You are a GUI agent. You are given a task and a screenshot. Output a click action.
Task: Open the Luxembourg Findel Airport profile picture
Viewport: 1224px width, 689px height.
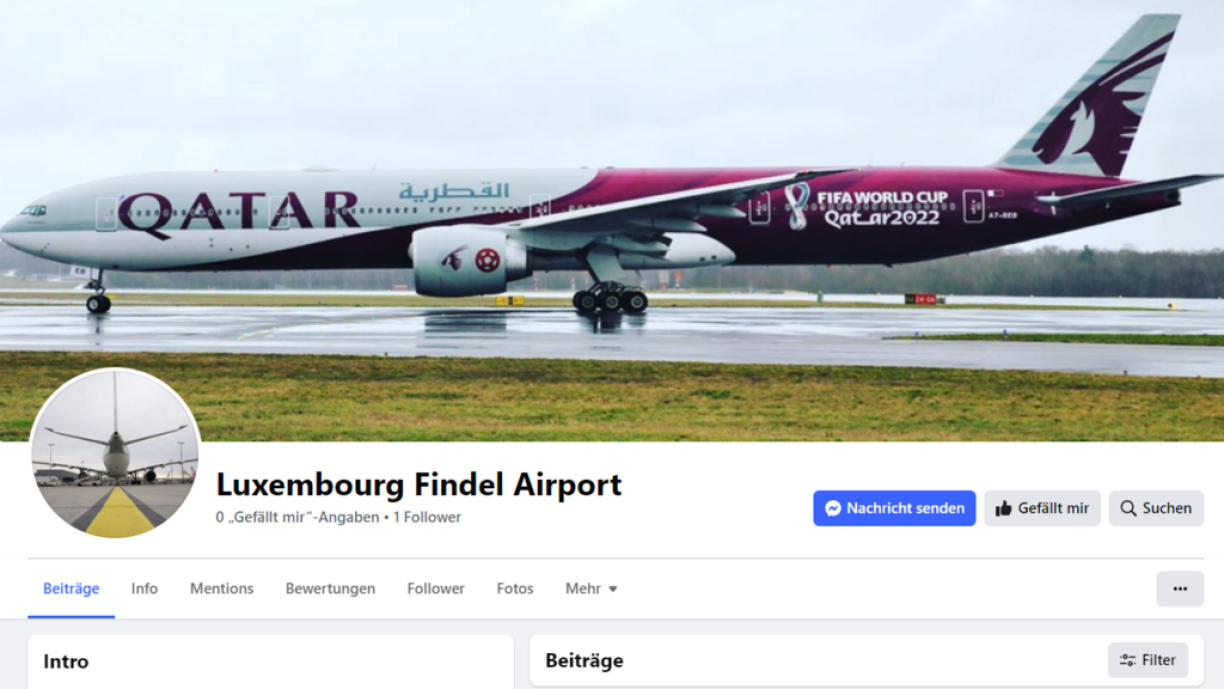click(115, 453)
